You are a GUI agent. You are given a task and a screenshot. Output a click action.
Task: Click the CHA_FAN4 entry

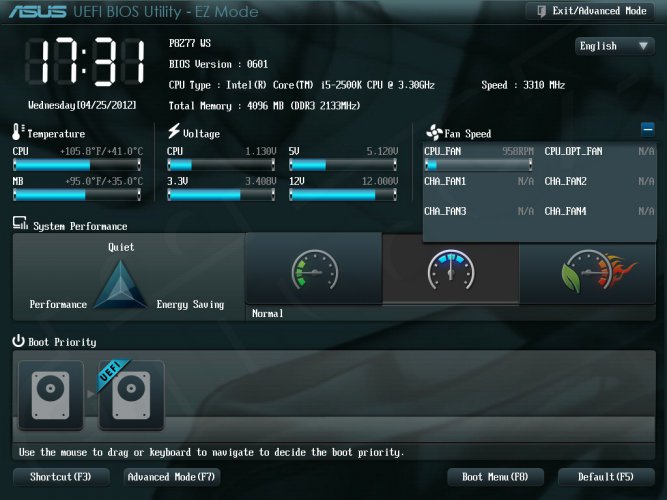coord(599,211)
